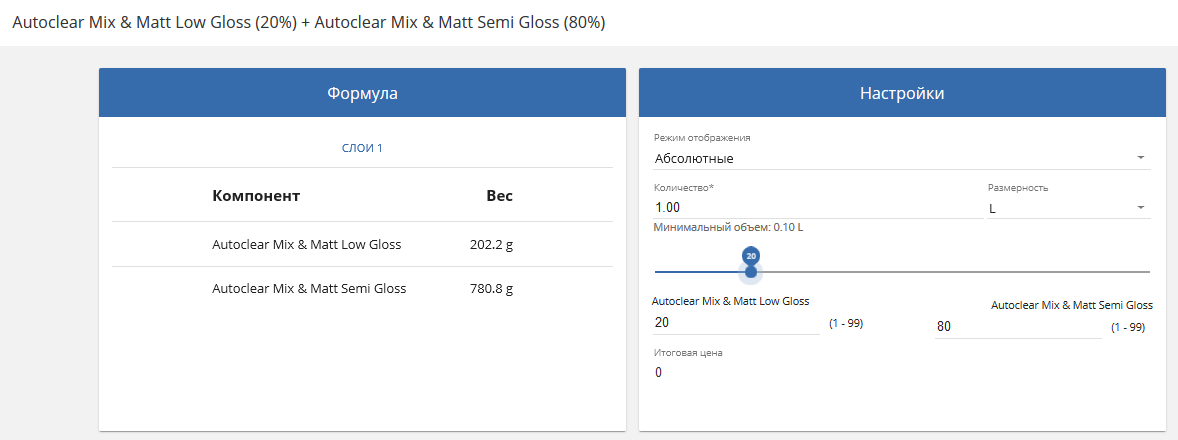Select the Autoclear Mix & Matt Low Gloss row
1178x440 pixels.
362,244
